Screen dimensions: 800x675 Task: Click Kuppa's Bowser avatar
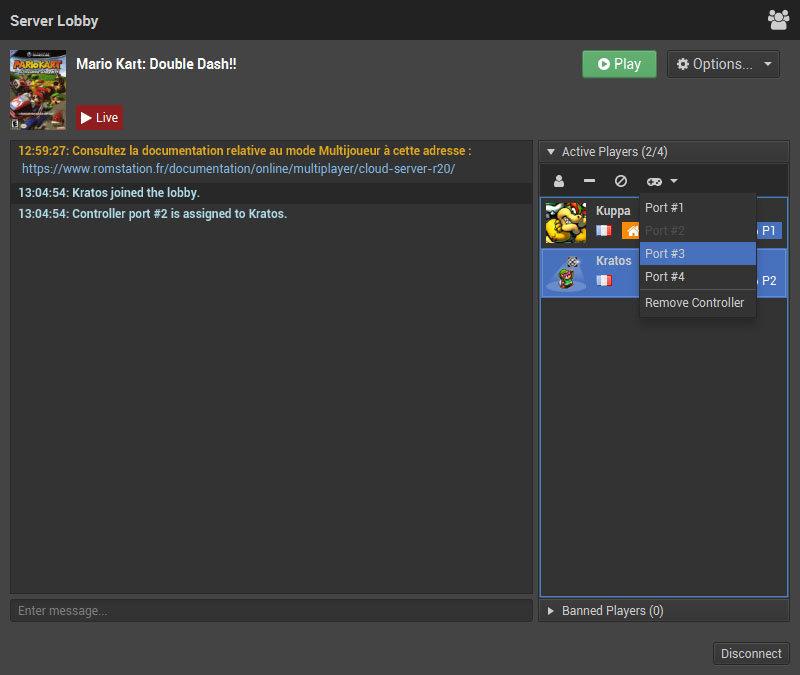point(566,222)
